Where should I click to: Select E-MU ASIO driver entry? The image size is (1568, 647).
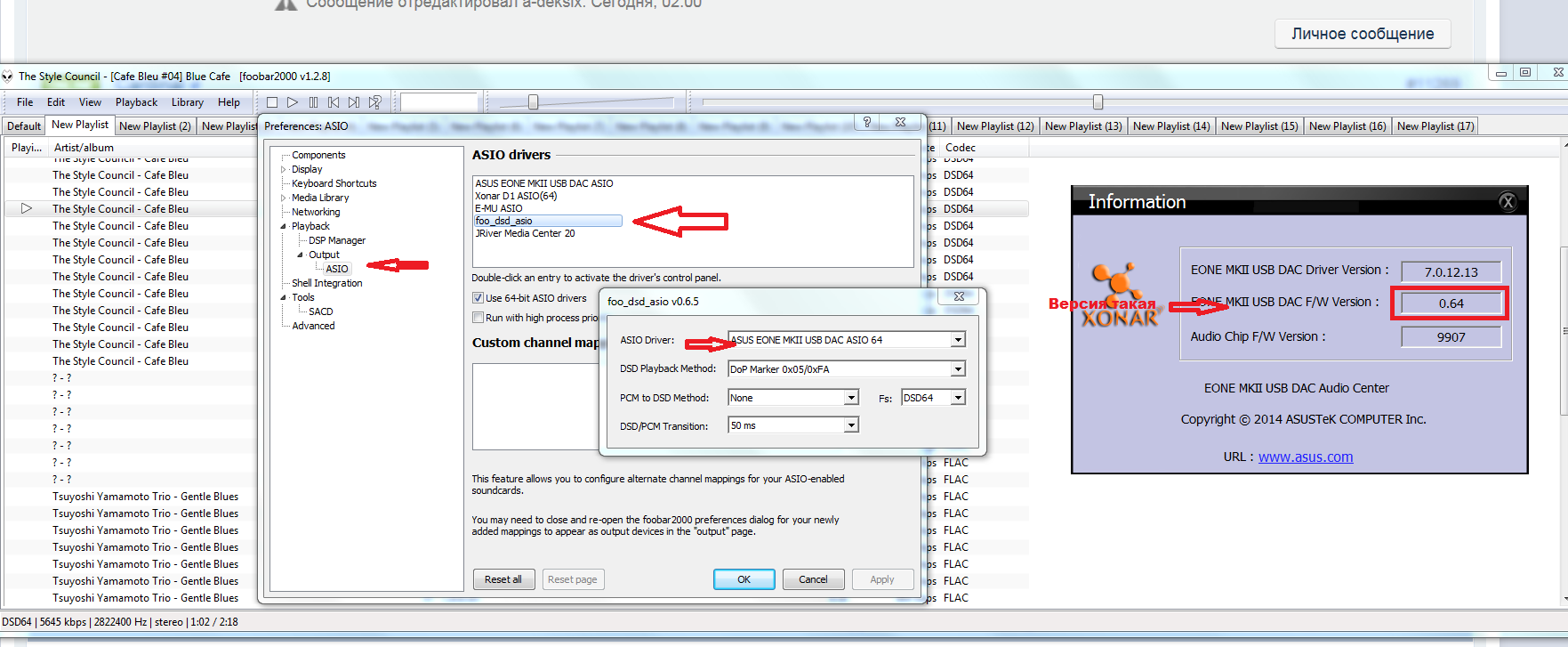tap(499, 208)
